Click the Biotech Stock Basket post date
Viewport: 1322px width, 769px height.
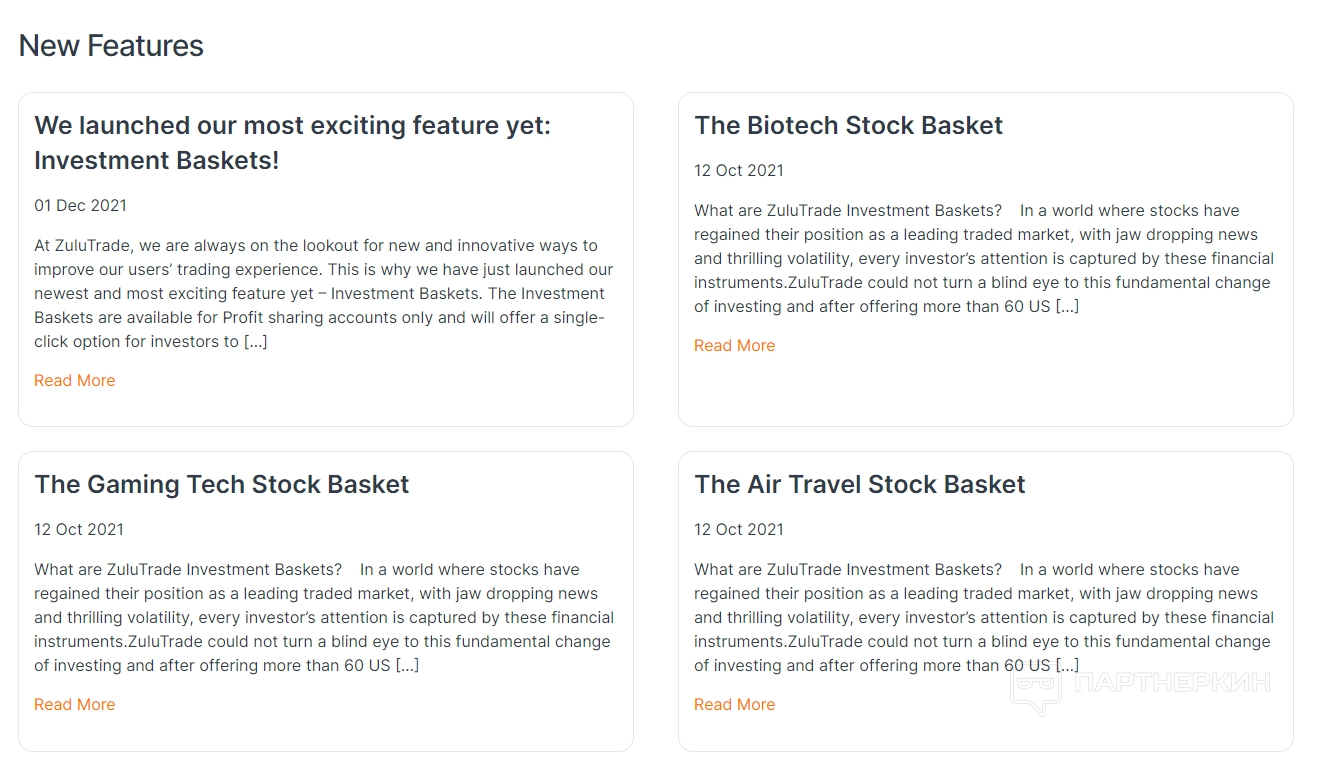click(x=739, y=170)
